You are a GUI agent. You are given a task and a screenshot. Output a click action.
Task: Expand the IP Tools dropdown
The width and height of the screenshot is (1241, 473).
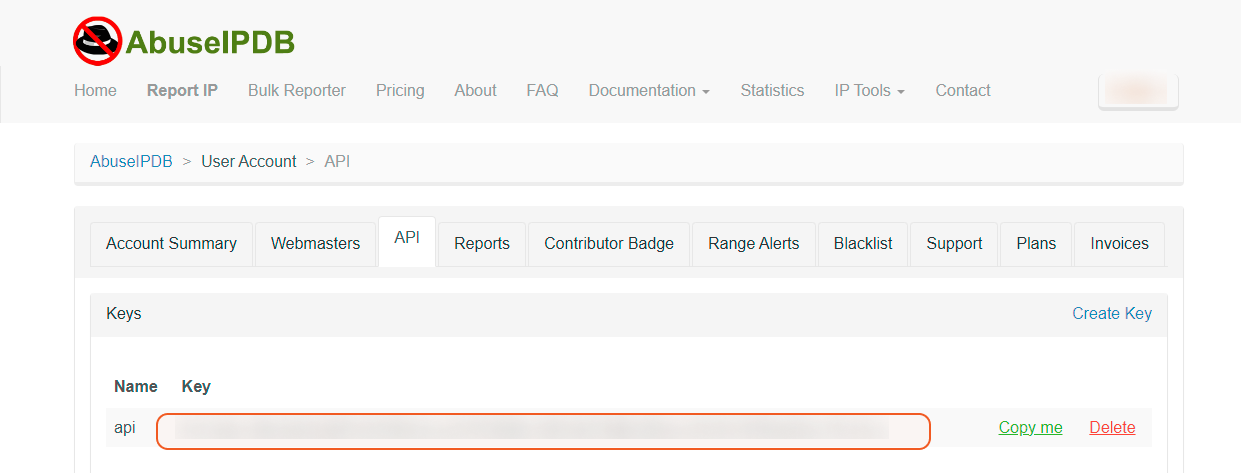pyautogui.click(x=869, y=90)
